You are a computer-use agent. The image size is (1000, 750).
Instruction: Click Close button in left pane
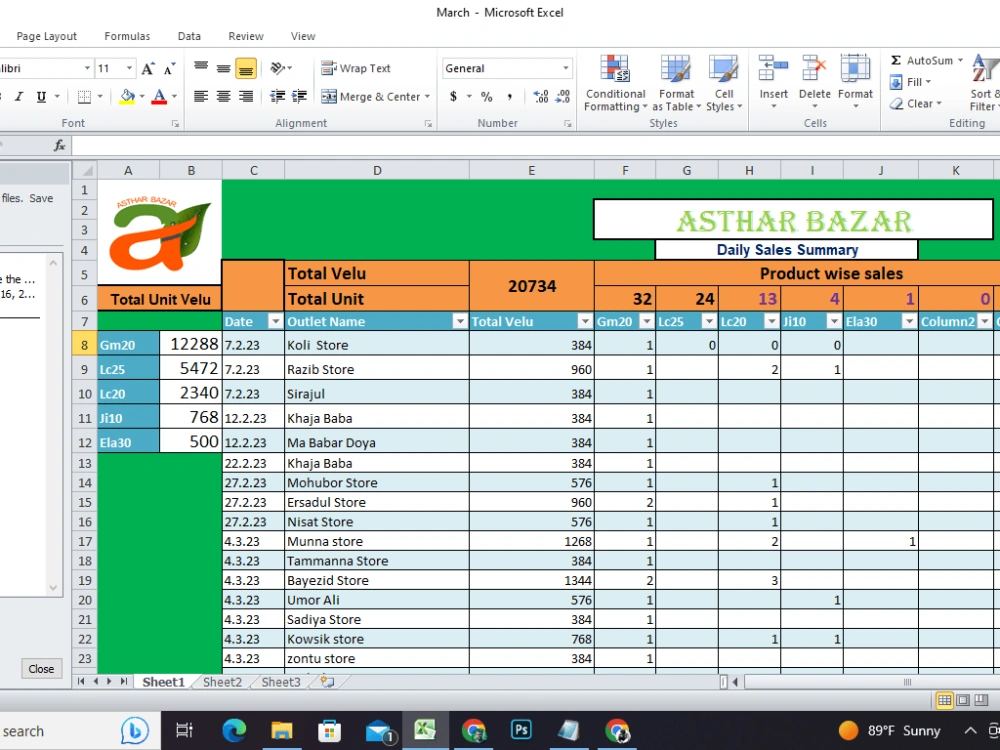tap(41, 669)
